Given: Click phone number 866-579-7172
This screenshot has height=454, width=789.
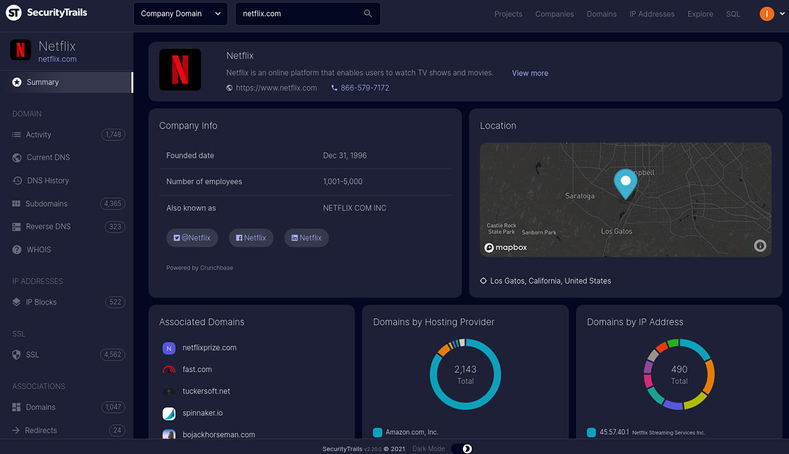Looking at the screenshot, I should point(365,88).
